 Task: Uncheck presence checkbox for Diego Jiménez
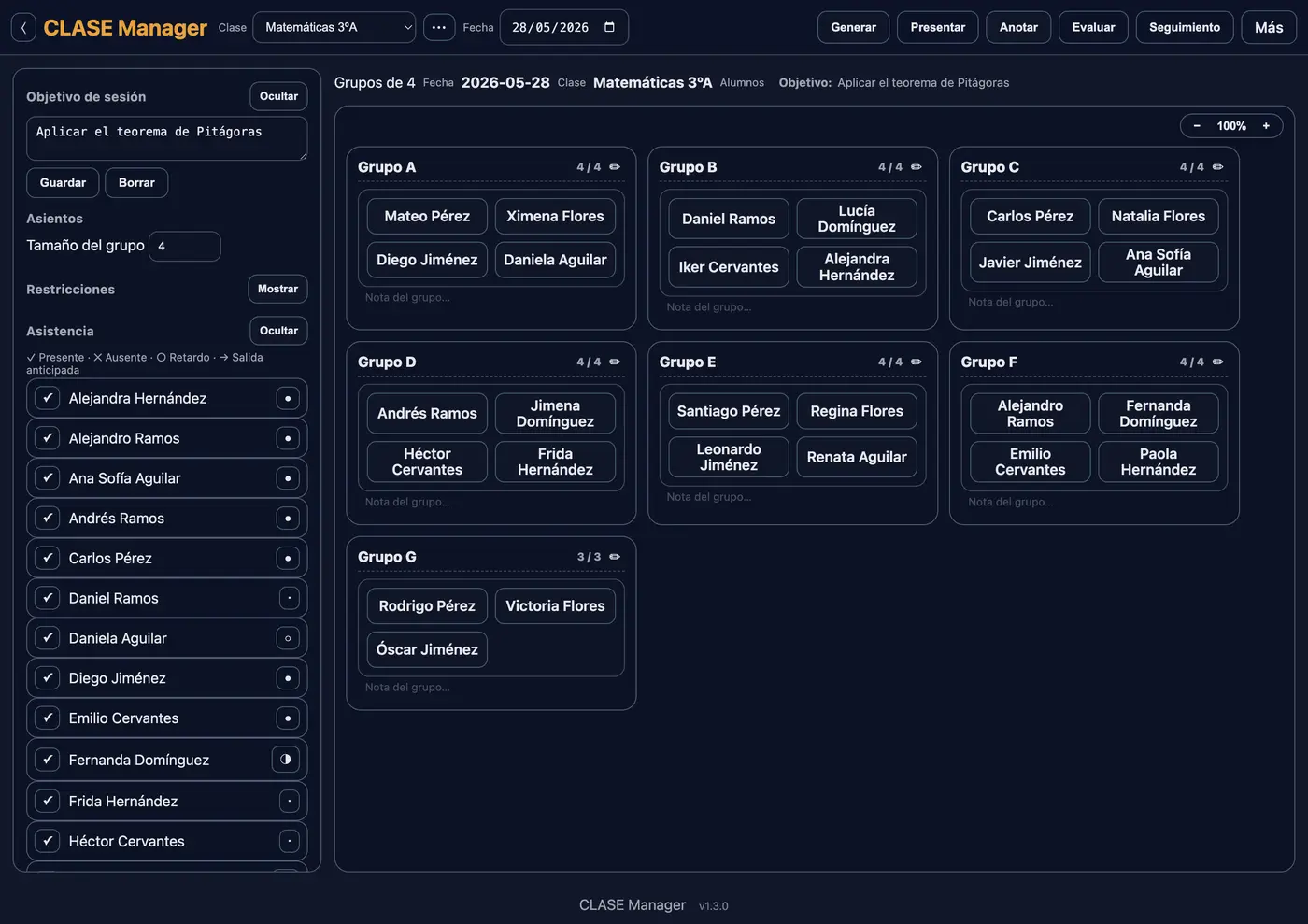[x=48, y=678]
